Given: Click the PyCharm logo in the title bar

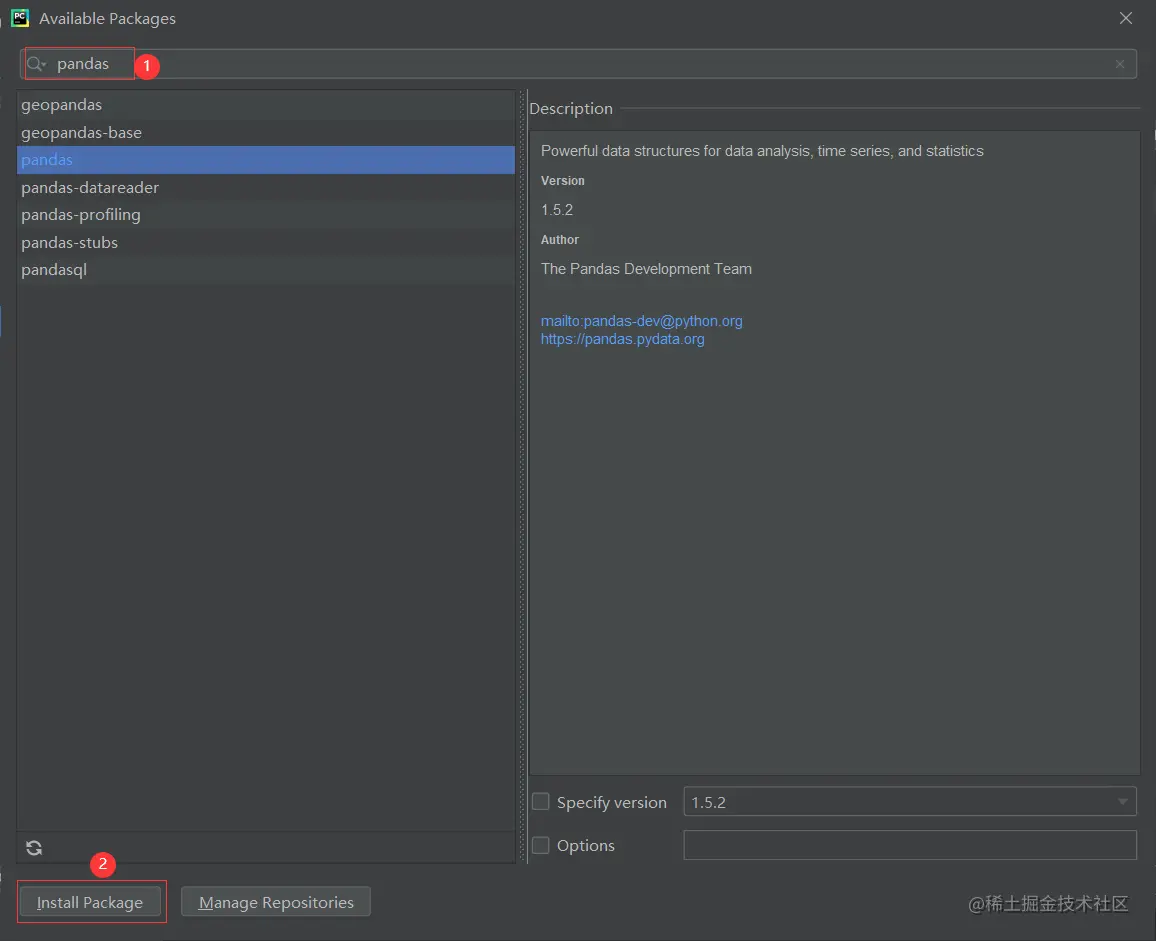Looking at the screenshot, I should click(x=20, y=18).
